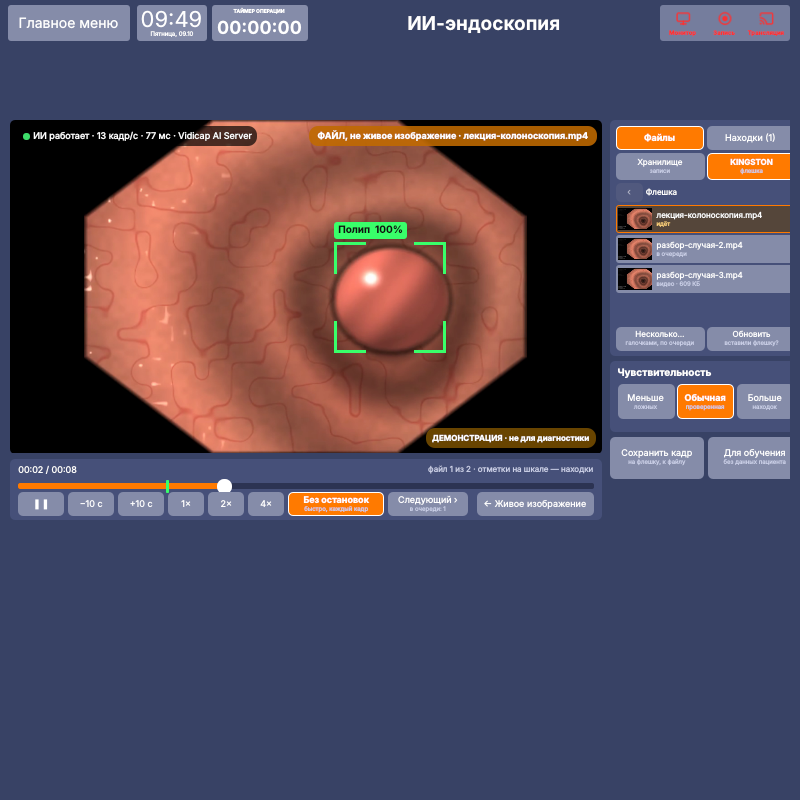Click the file name разбор-случая-3.mp4 in the list
Viewport: 800px width, 800px height.
tap(699, 276)
